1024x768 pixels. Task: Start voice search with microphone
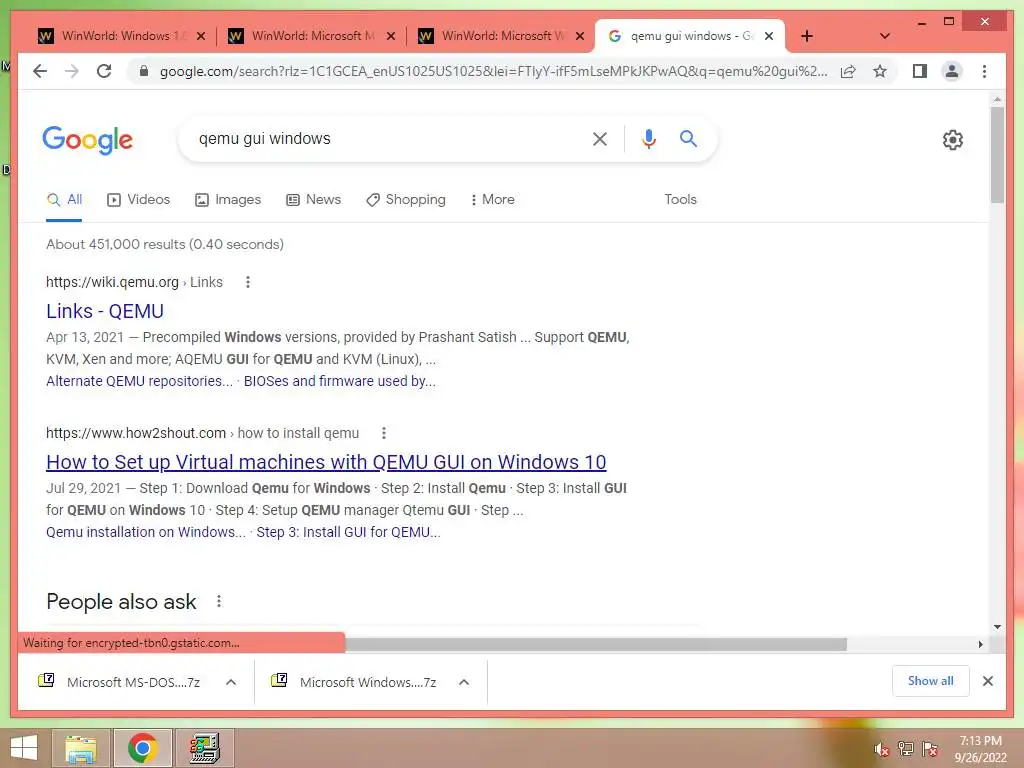tap(648, 138)
